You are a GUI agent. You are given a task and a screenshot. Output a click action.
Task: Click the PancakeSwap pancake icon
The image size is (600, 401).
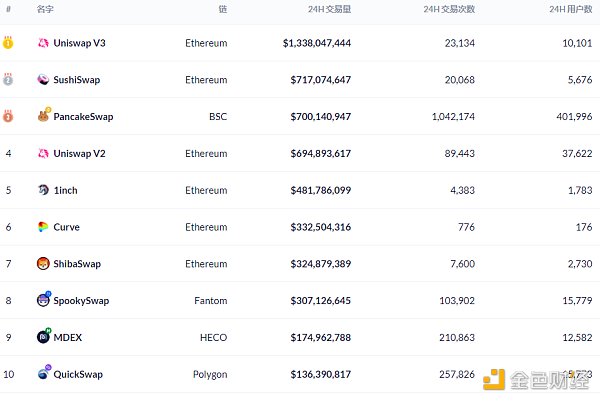[43, 116]
